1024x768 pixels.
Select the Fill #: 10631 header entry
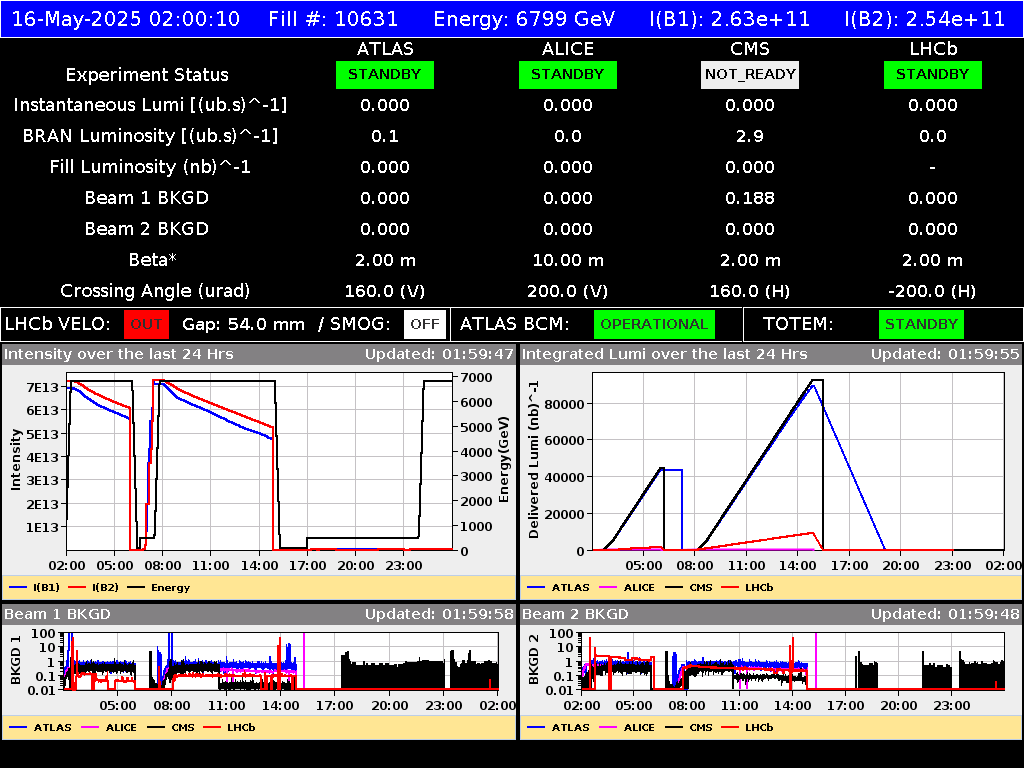[x=333, y=19]
